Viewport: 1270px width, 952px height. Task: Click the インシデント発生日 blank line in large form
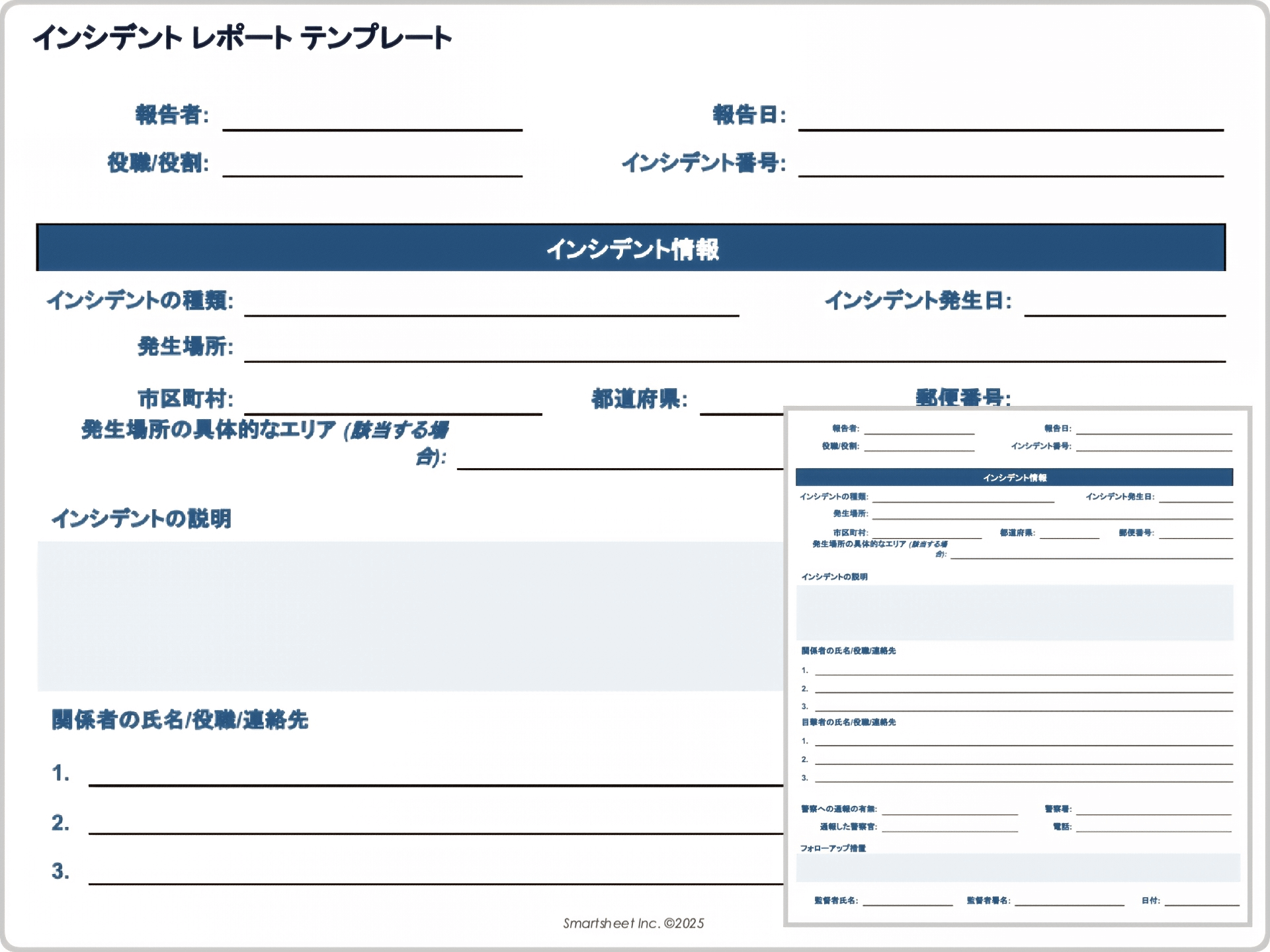pyautogui.click(x=1124, y=315)
